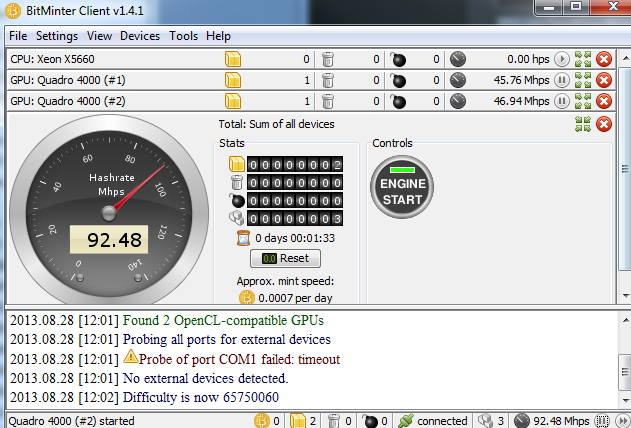Screen dimensions: 631x428
Task: Expand details for Quadro 4000 (#1) row
Action: click(x=583, y=80)
